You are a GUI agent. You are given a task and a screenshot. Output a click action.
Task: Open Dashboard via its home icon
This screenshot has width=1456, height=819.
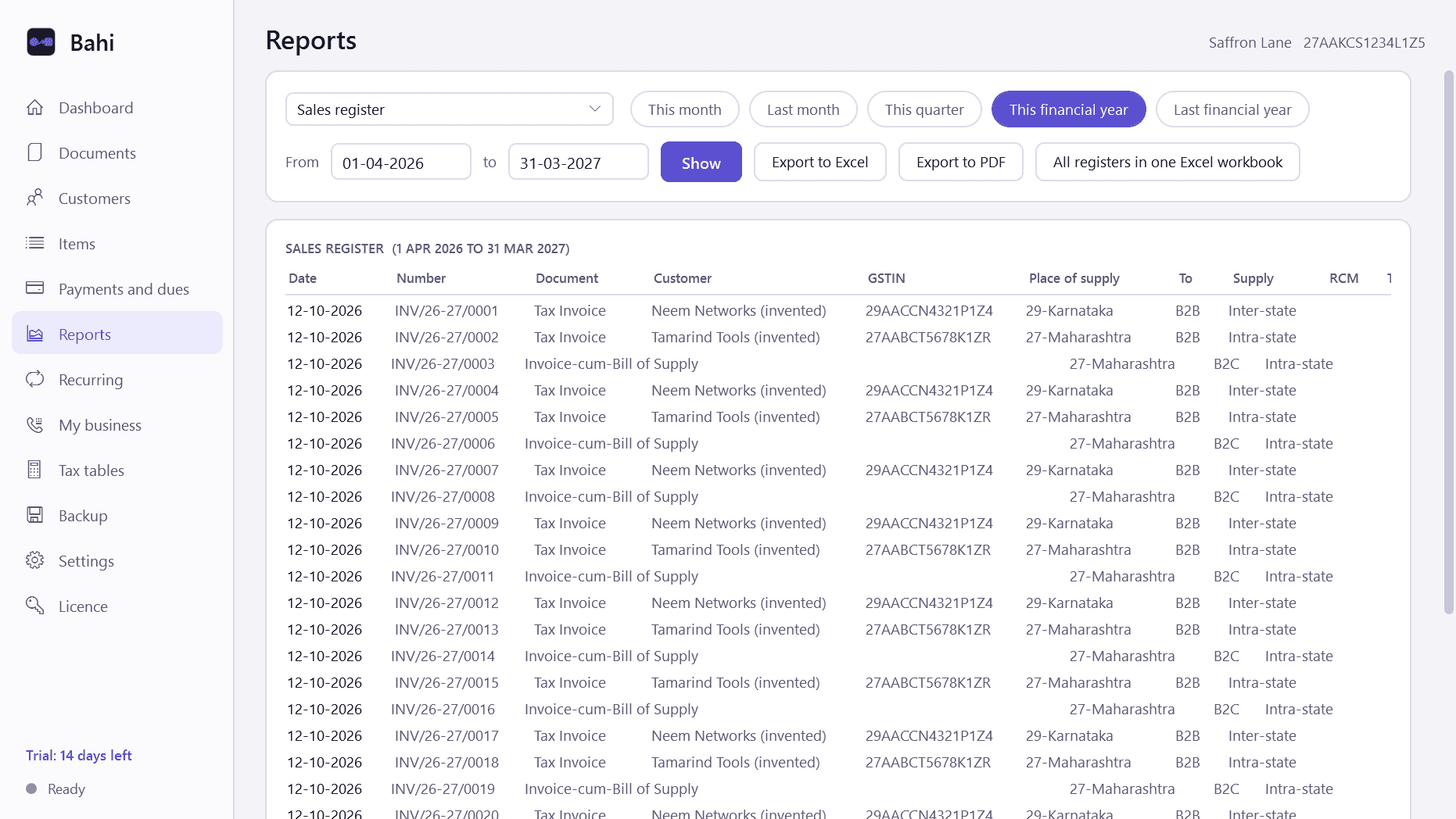click(x=34, y=108)
